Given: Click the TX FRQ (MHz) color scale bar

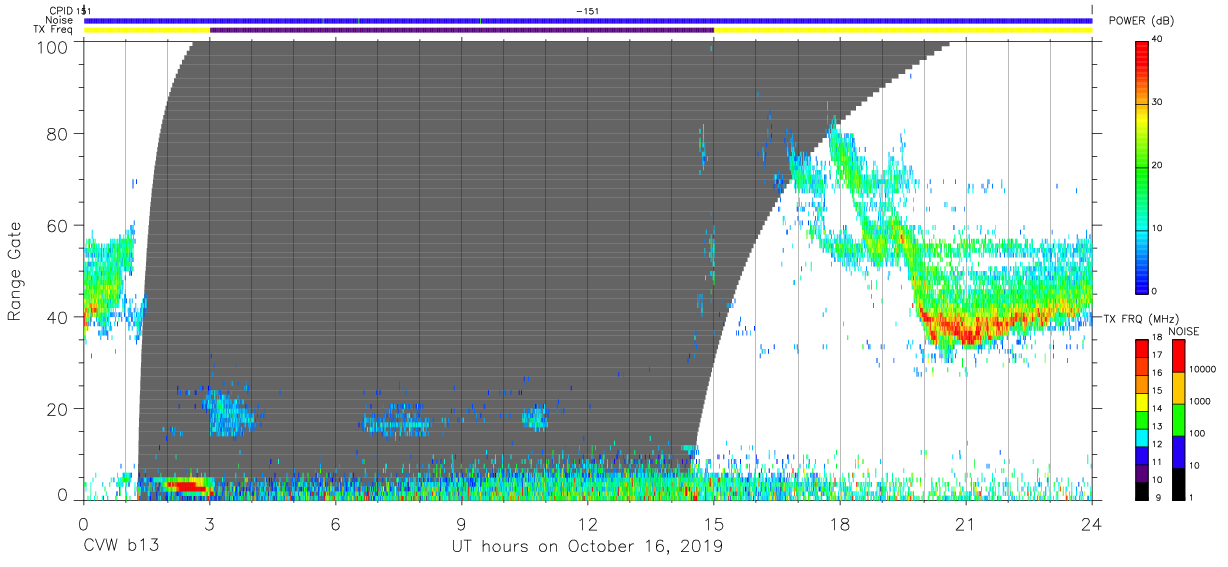Looking at the screenshot, I should (1142, 418).
